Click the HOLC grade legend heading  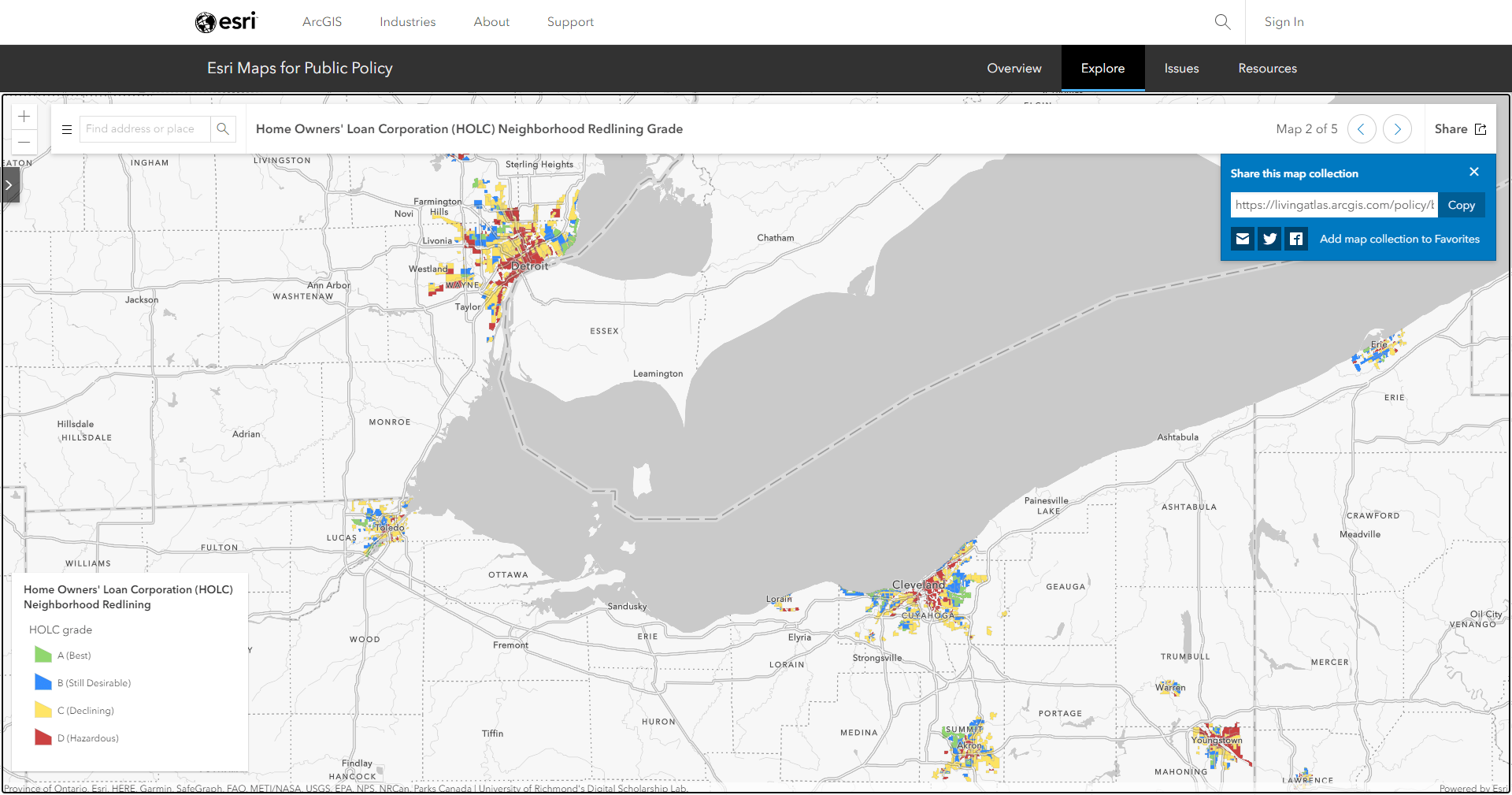(x=61, y=630)
